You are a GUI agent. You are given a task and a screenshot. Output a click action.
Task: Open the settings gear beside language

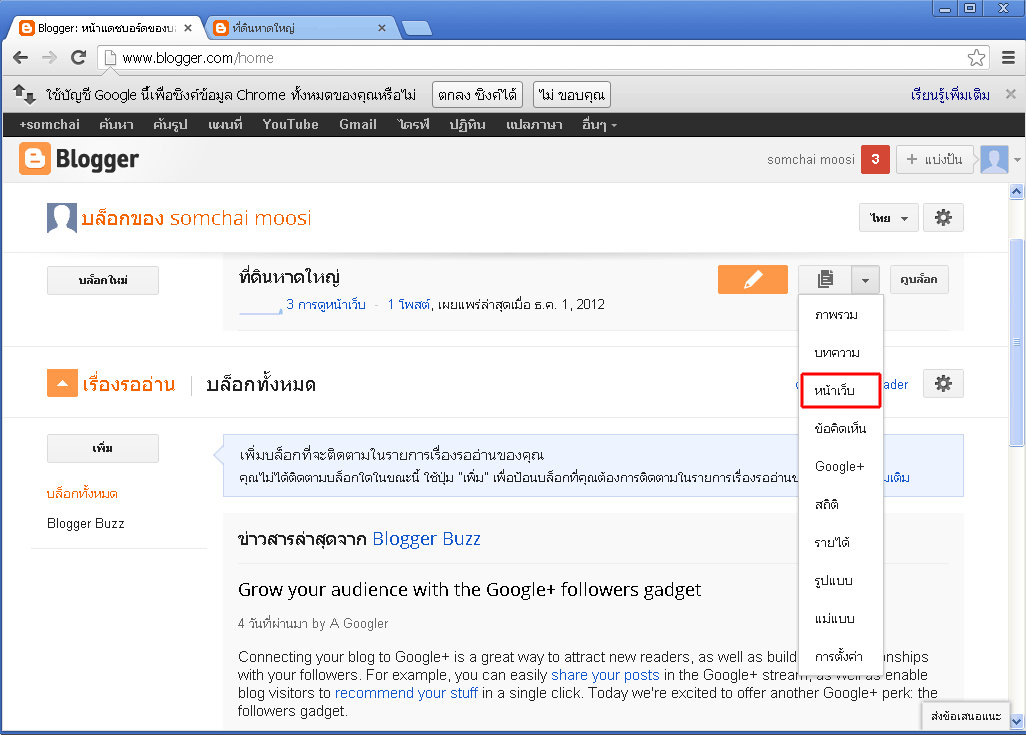point(943,218)
